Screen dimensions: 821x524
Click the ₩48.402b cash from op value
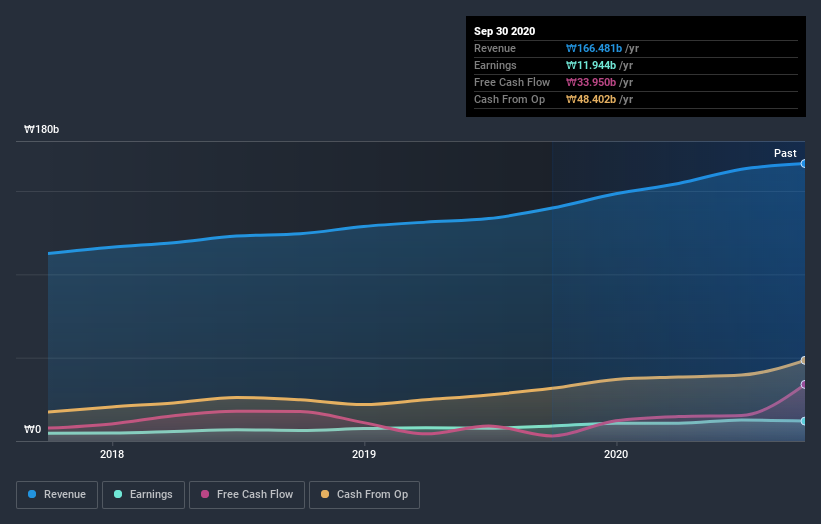pyautogui.click(x=591, y=99)
